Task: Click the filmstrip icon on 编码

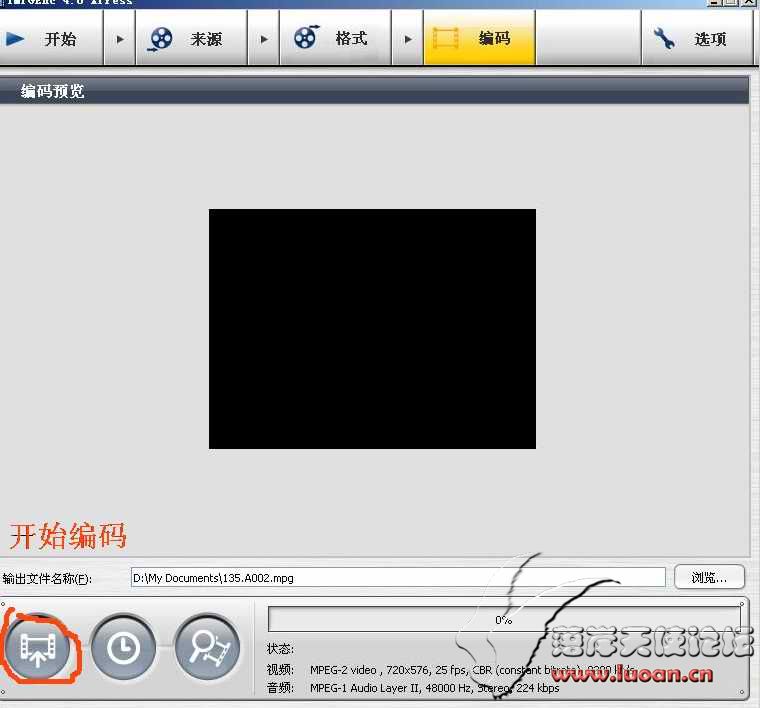Action: 445,38
